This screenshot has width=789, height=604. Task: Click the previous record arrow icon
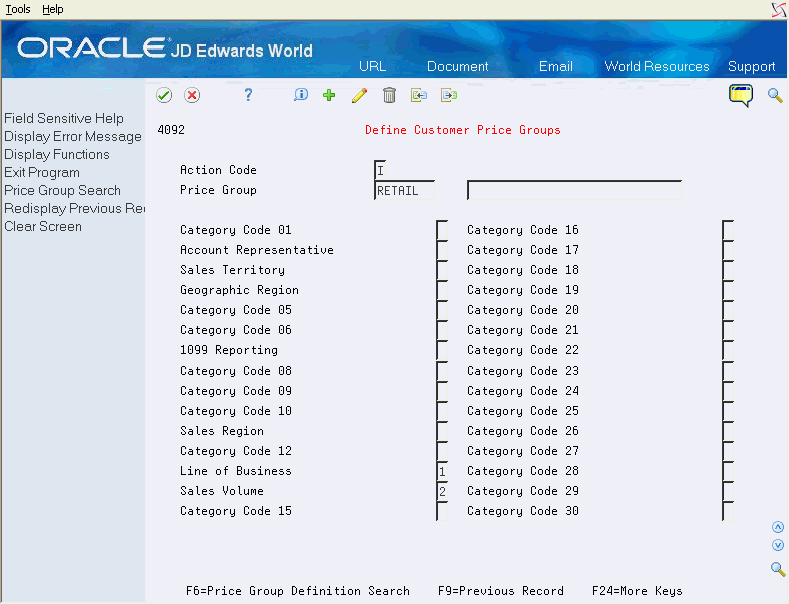pos(419,95)
